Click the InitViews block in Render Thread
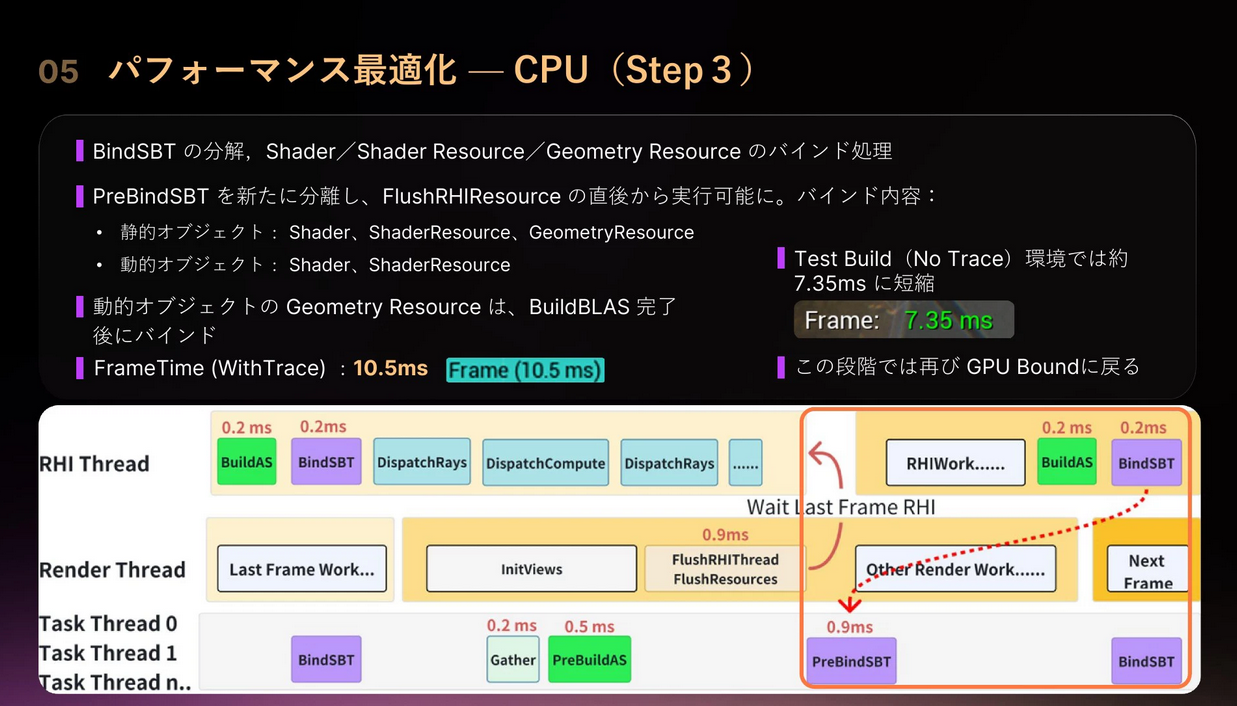Viewport: 1237px width, 706px height. pos(531,569)
